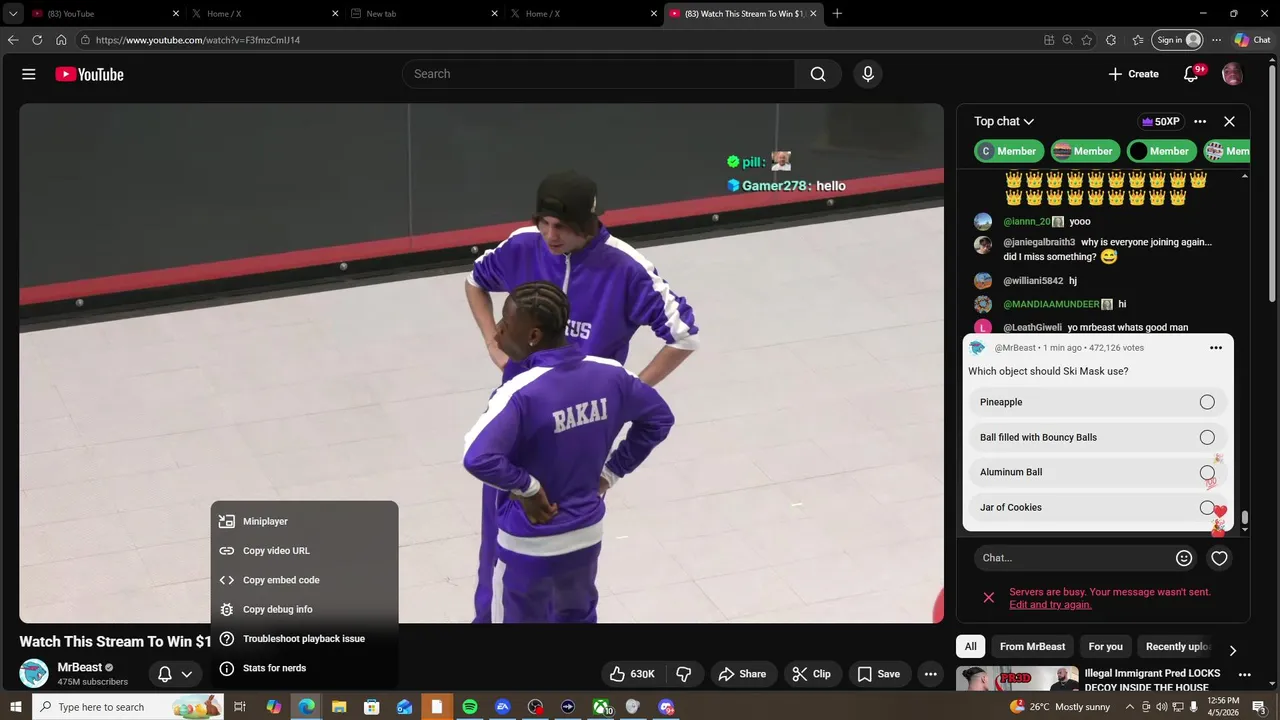This screenshot has height=720, width=1280.
Task: Open browser extensions puzzle icon
Action: click(1111, 40)
